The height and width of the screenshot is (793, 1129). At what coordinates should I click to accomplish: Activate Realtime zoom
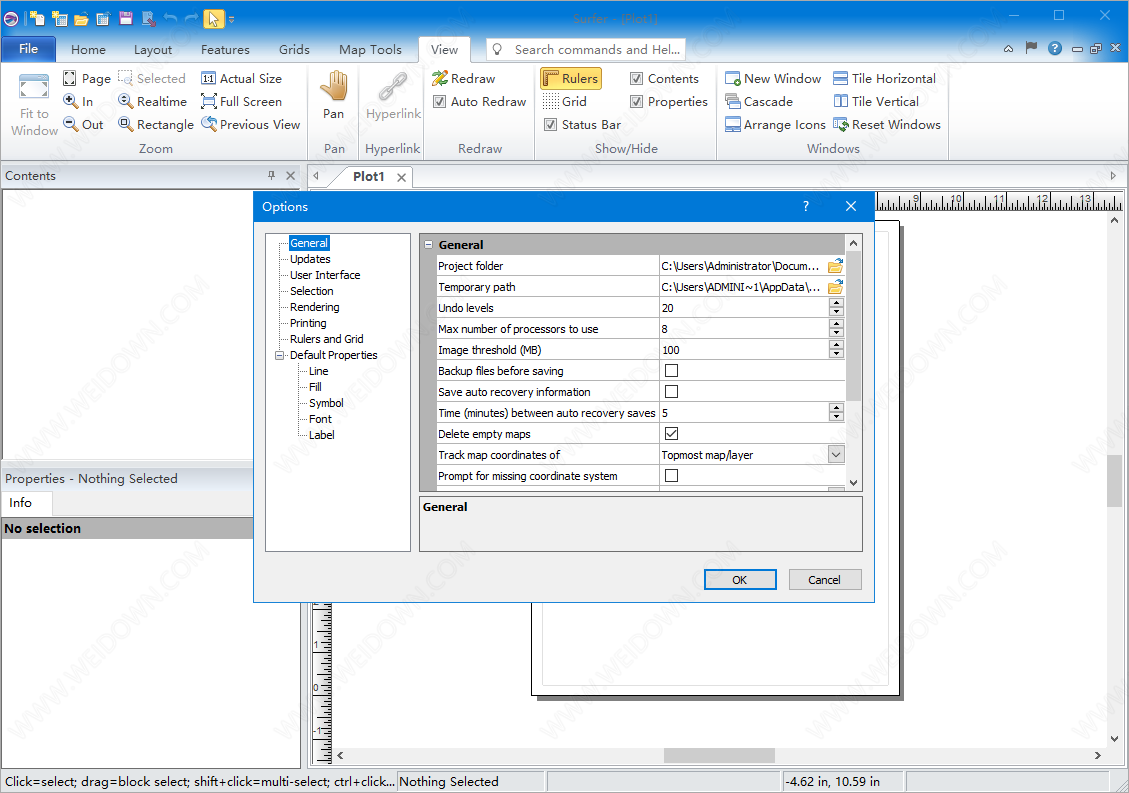153,102
